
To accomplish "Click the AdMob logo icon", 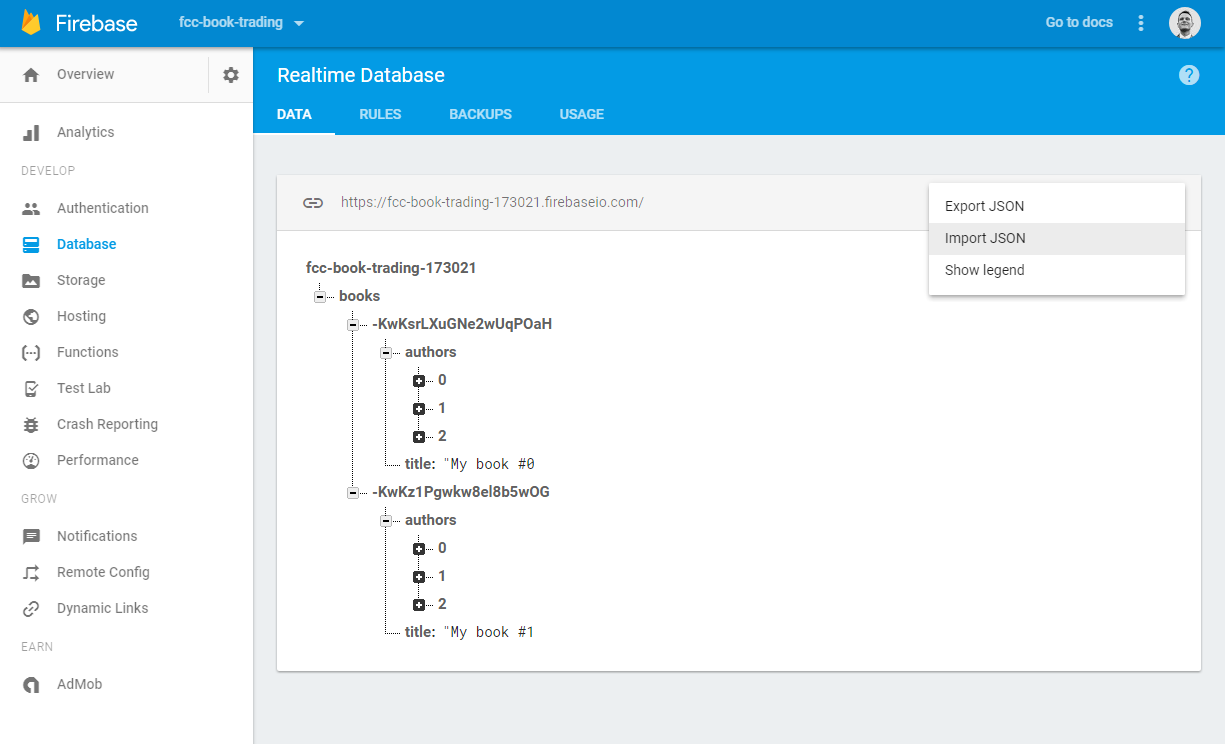I will 31,684.
